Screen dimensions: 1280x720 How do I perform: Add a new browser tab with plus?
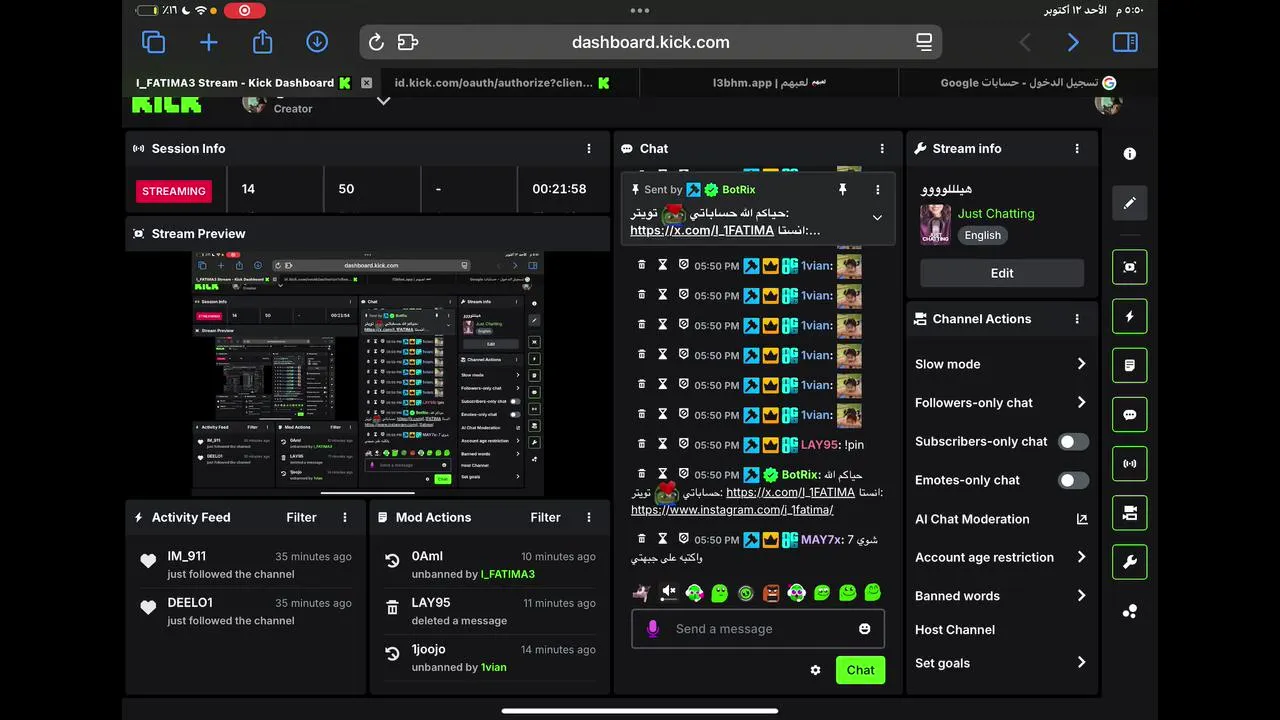point(208,42)
